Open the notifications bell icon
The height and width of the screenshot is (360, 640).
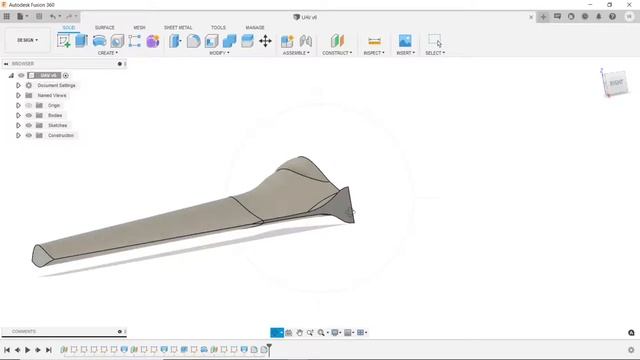point(599,17)
